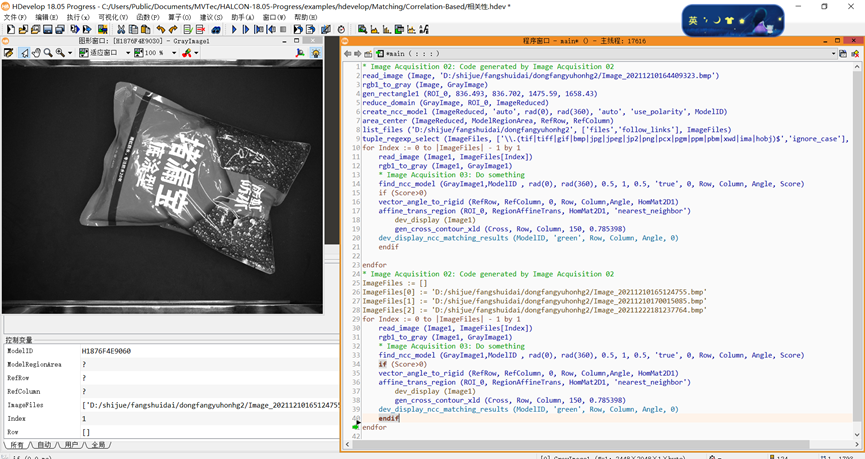The image size is (865, 459).
Task: Open the image zoom inspection icon
Action: point(362,29)
